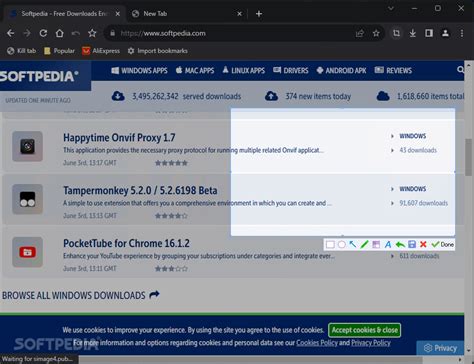Open the Cookies Policy link

(317, 343)
